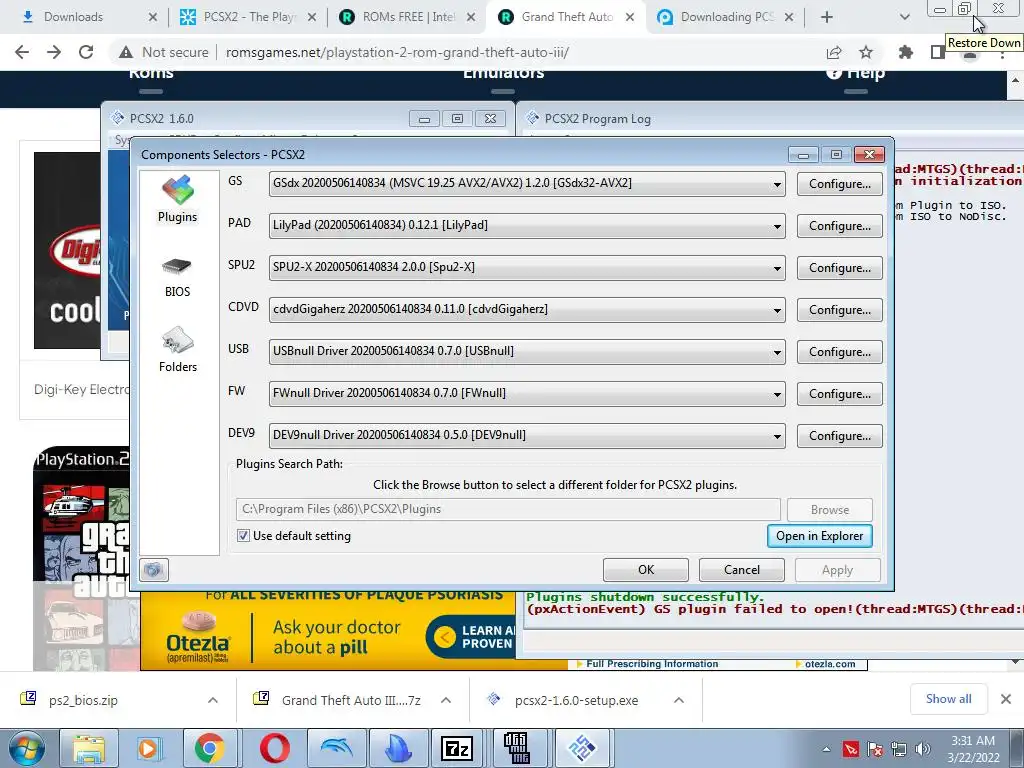Screen dimensions: 1024x768
Task: Click the volume speaker tray icon
Action: tap(922, 749)
